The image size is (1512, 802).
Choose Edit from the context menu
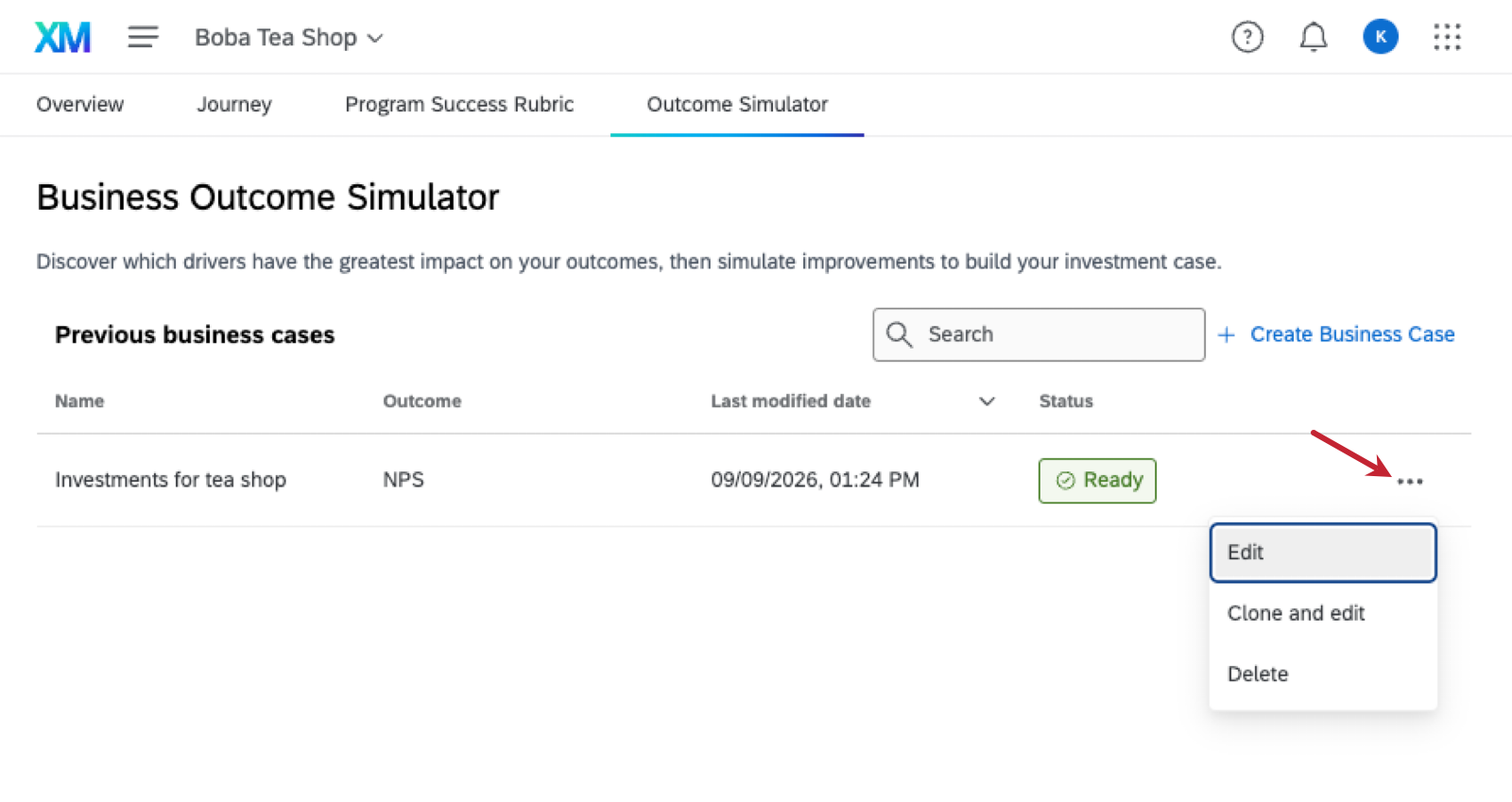[x=1323, y=553]
